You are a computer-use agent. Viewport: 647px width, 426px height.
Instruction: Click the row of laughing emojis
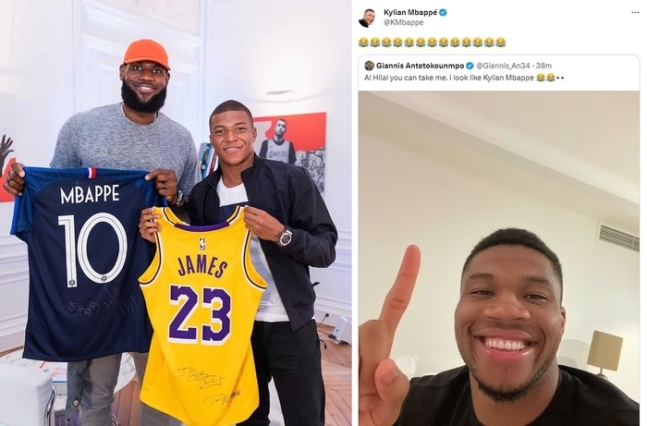click(432, 43)
